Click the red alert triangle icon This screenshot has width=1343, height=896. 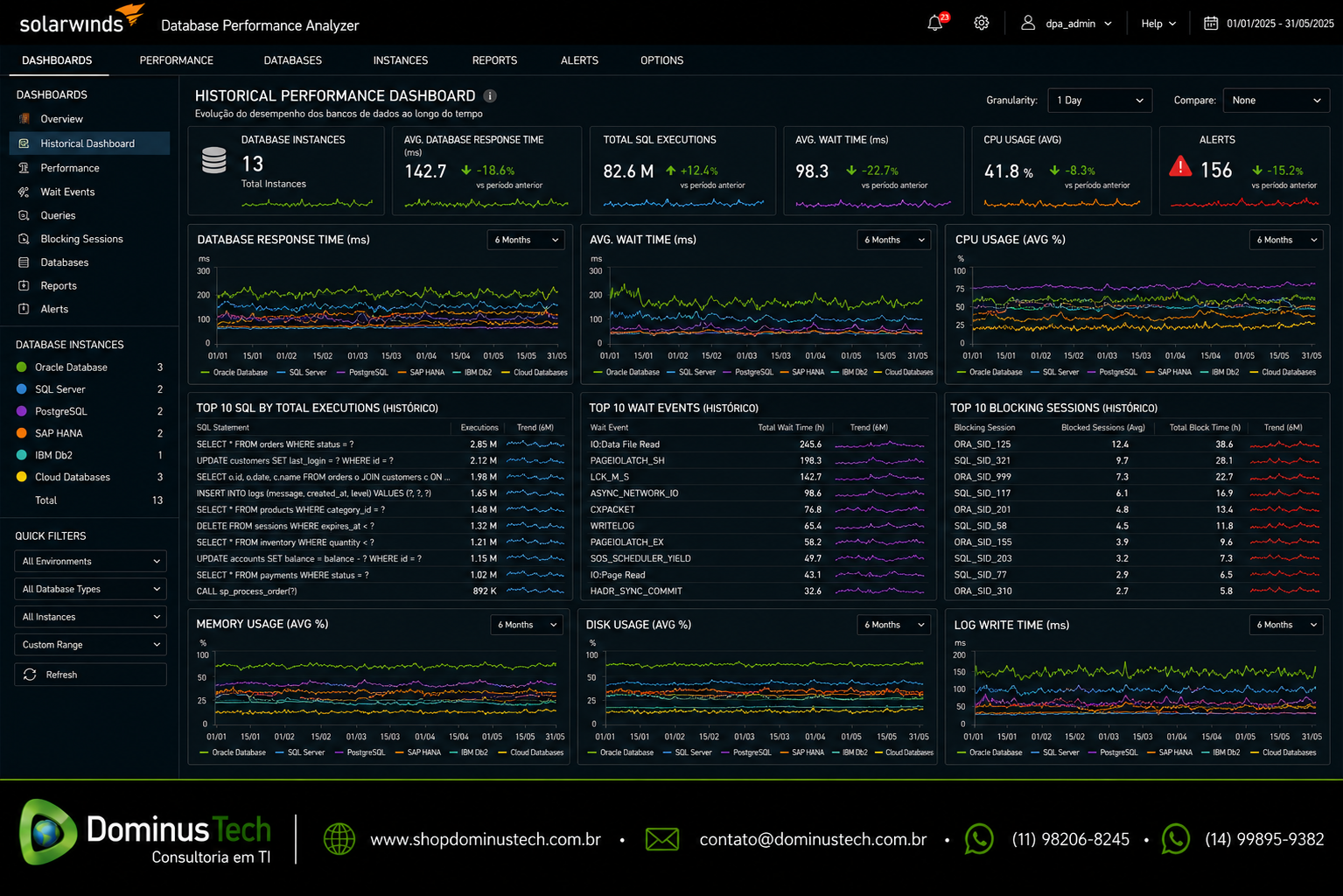pos(1180,166)
